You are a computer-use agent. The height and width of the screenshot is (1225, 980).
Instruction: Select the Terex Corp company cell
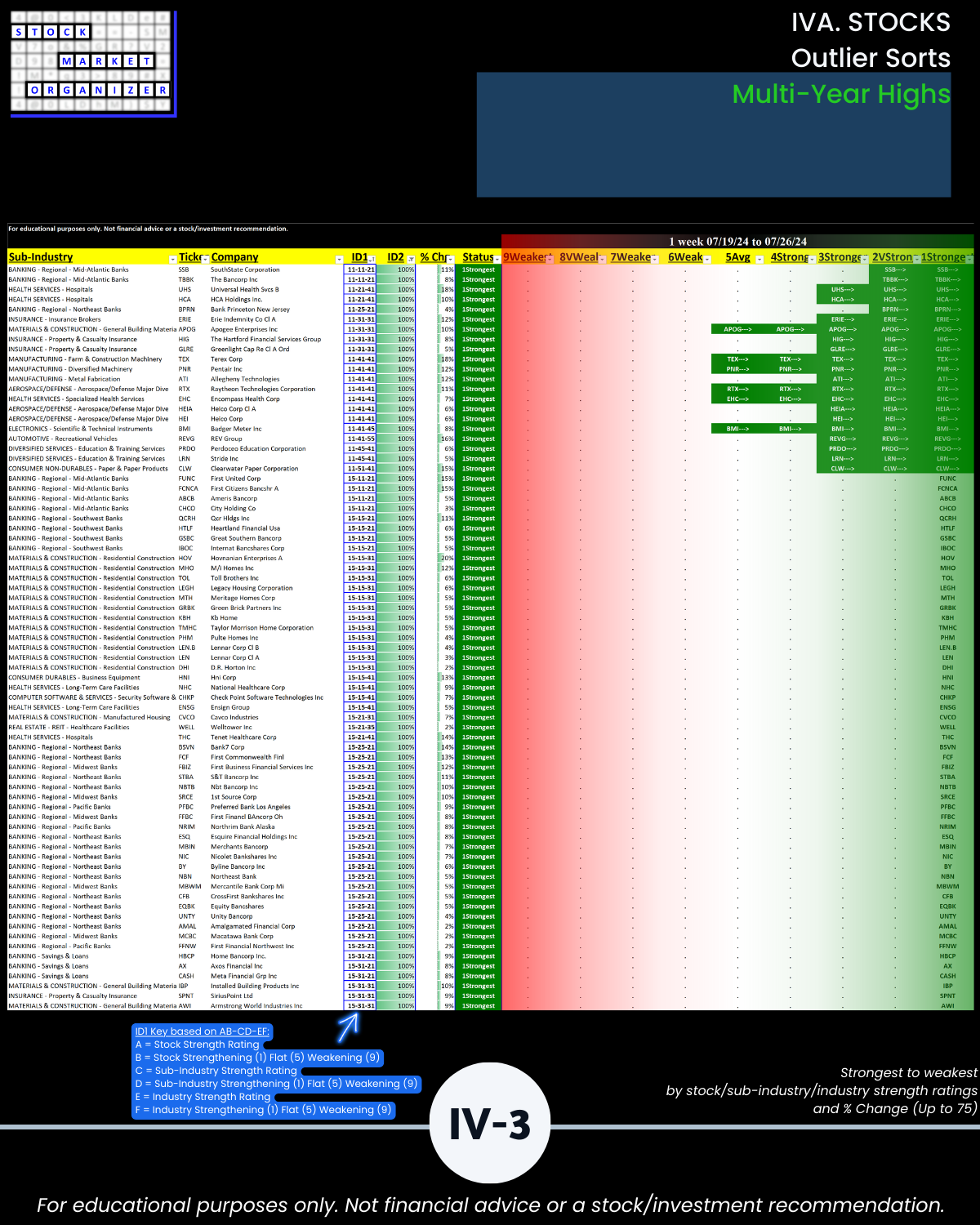click(276, 359)
